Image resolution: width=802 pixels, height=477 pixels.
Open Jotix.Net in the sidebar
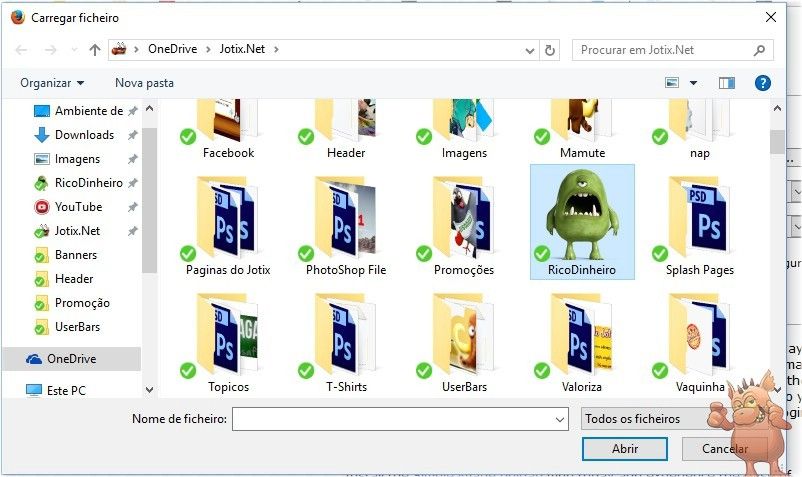[x=67, y=231]
